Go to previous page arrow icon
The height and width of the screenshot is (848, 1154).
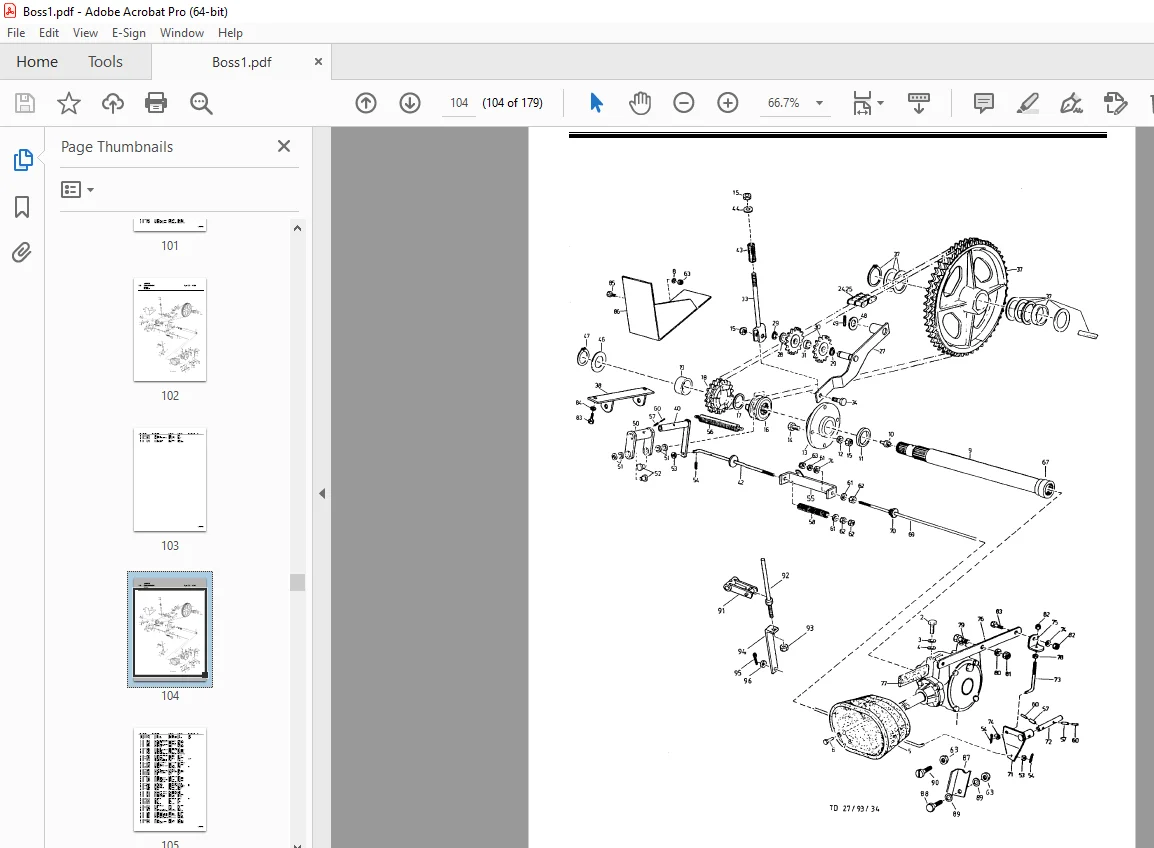[x=366, y=103]
